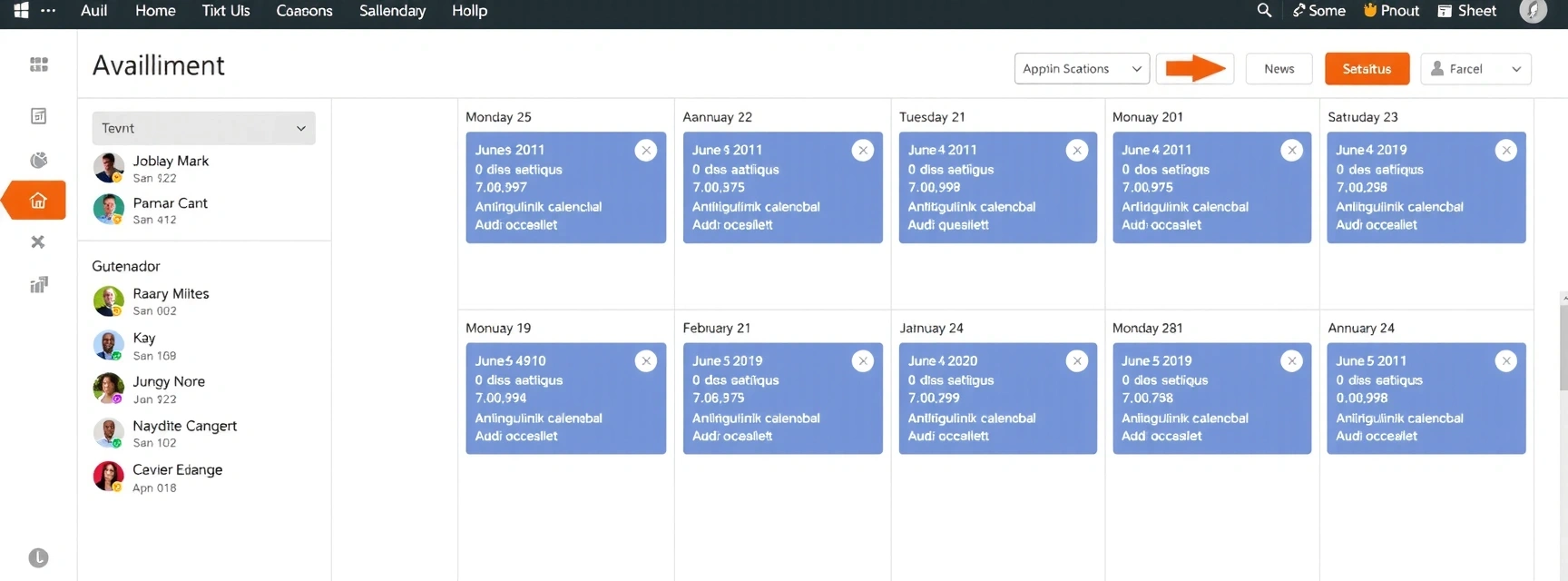Click the News button
This screenshot has width=1568, height=581.
1279,69
